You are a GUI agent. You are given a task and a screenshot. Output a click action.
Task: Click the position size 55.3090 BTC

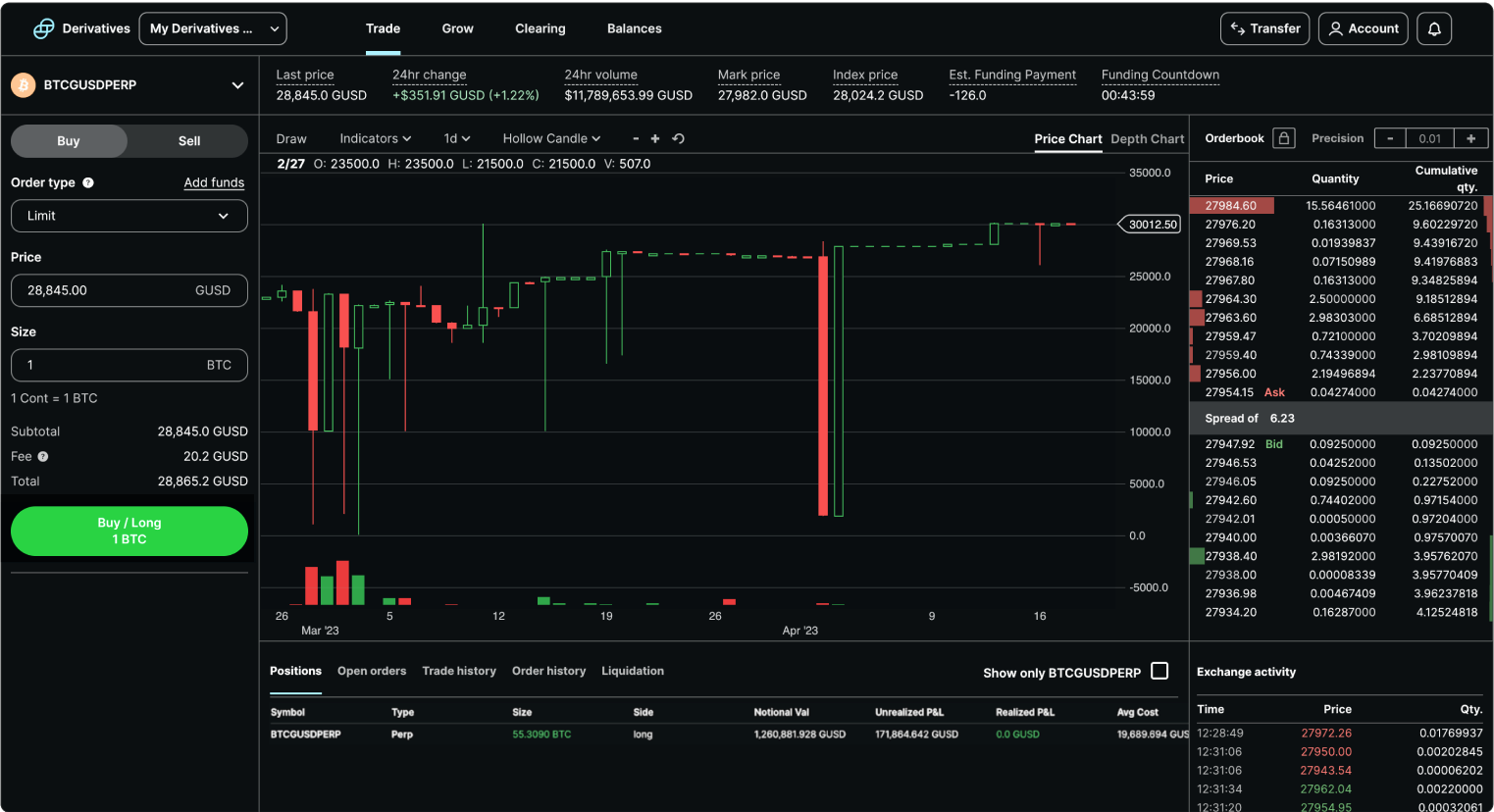(541, 735)
